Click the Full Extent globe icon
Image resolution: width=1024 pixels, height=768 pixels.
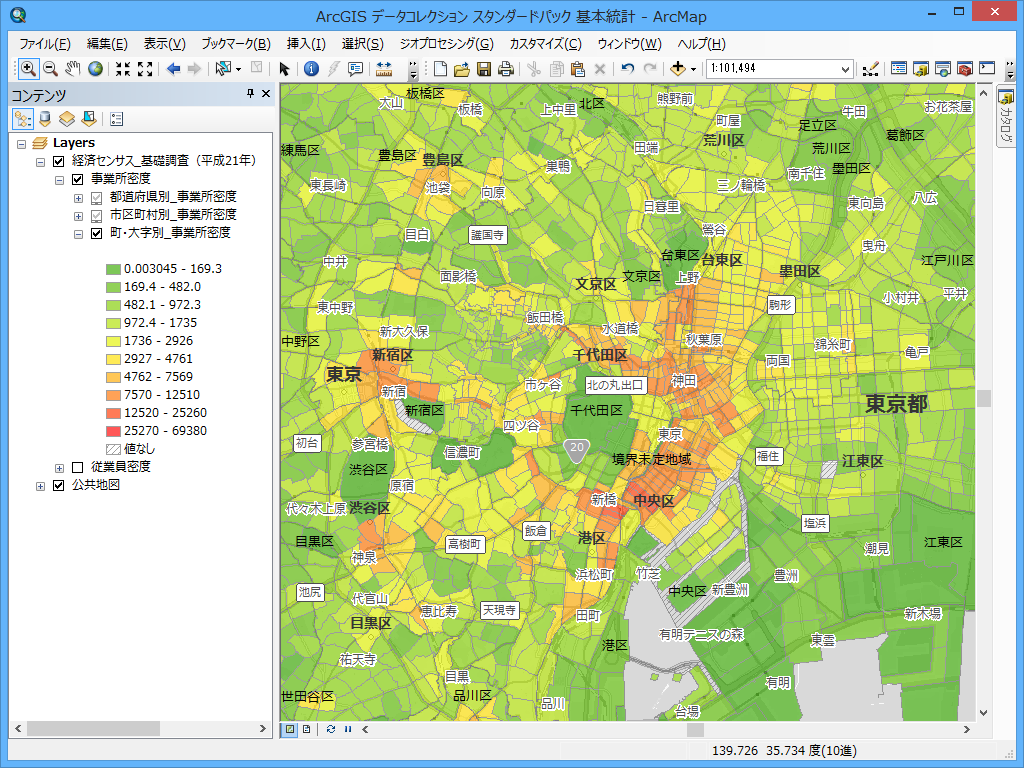[95, 69]
